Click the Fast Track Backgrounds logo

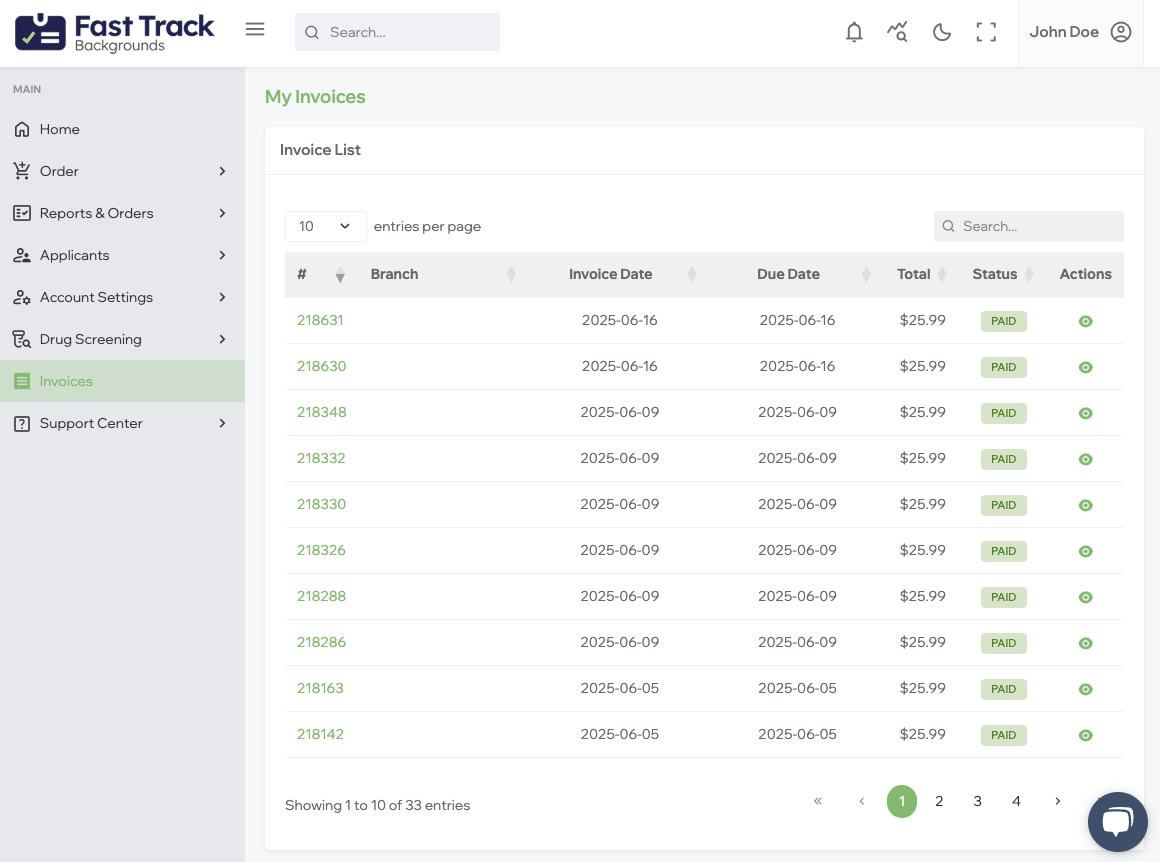[115, 32]
